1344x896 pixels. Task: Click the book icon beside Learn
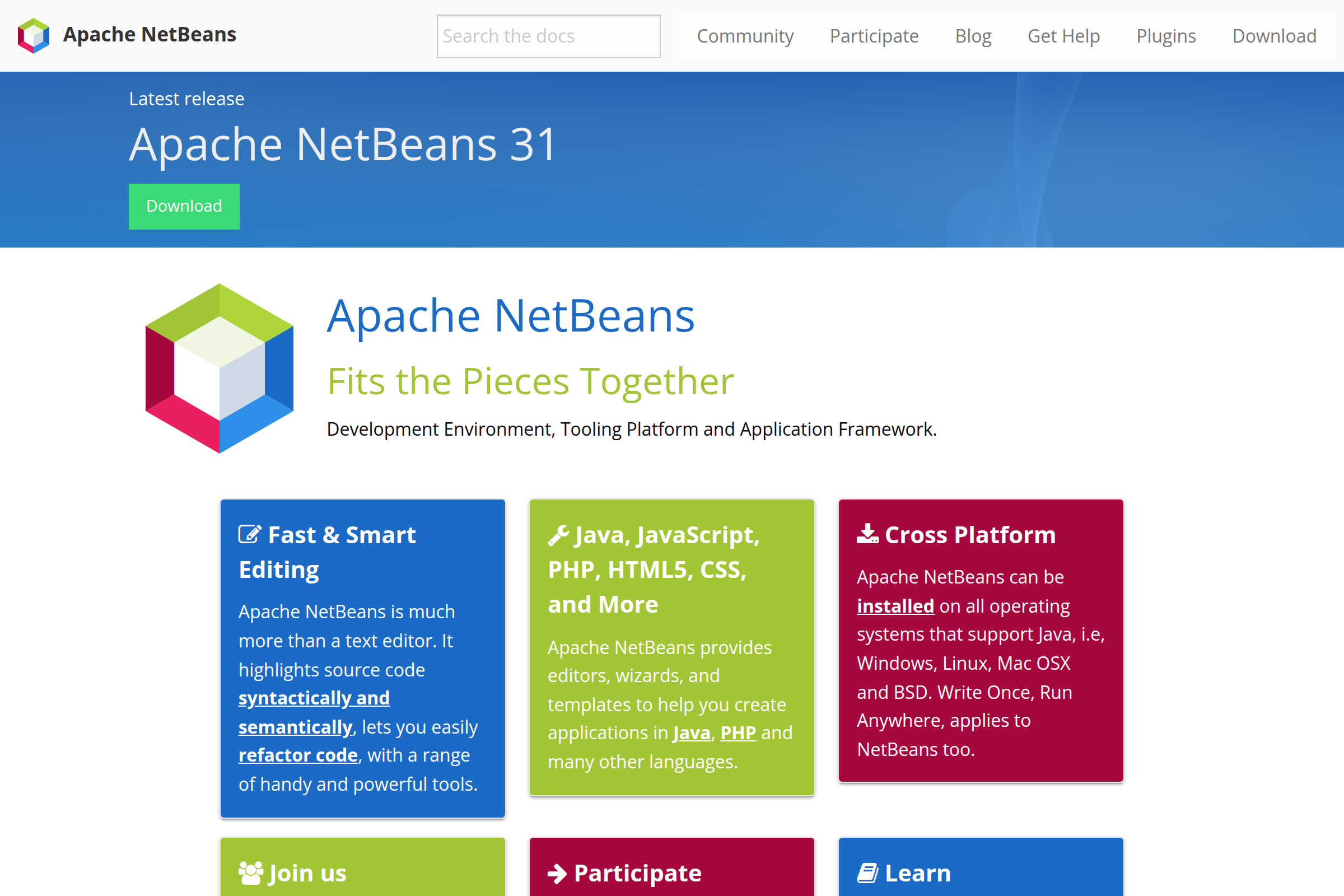[867, 872]
